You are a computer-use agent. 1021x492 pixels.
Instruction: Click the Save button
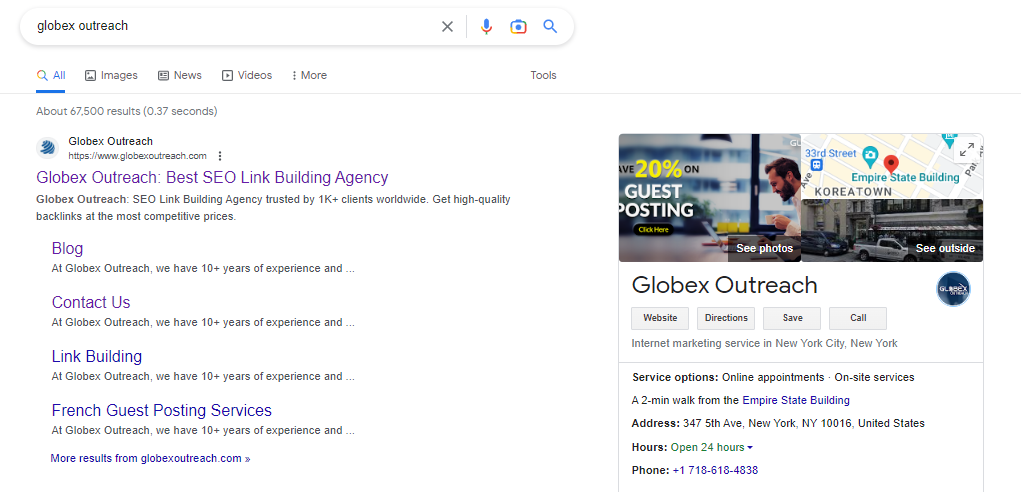coord(792,318)
